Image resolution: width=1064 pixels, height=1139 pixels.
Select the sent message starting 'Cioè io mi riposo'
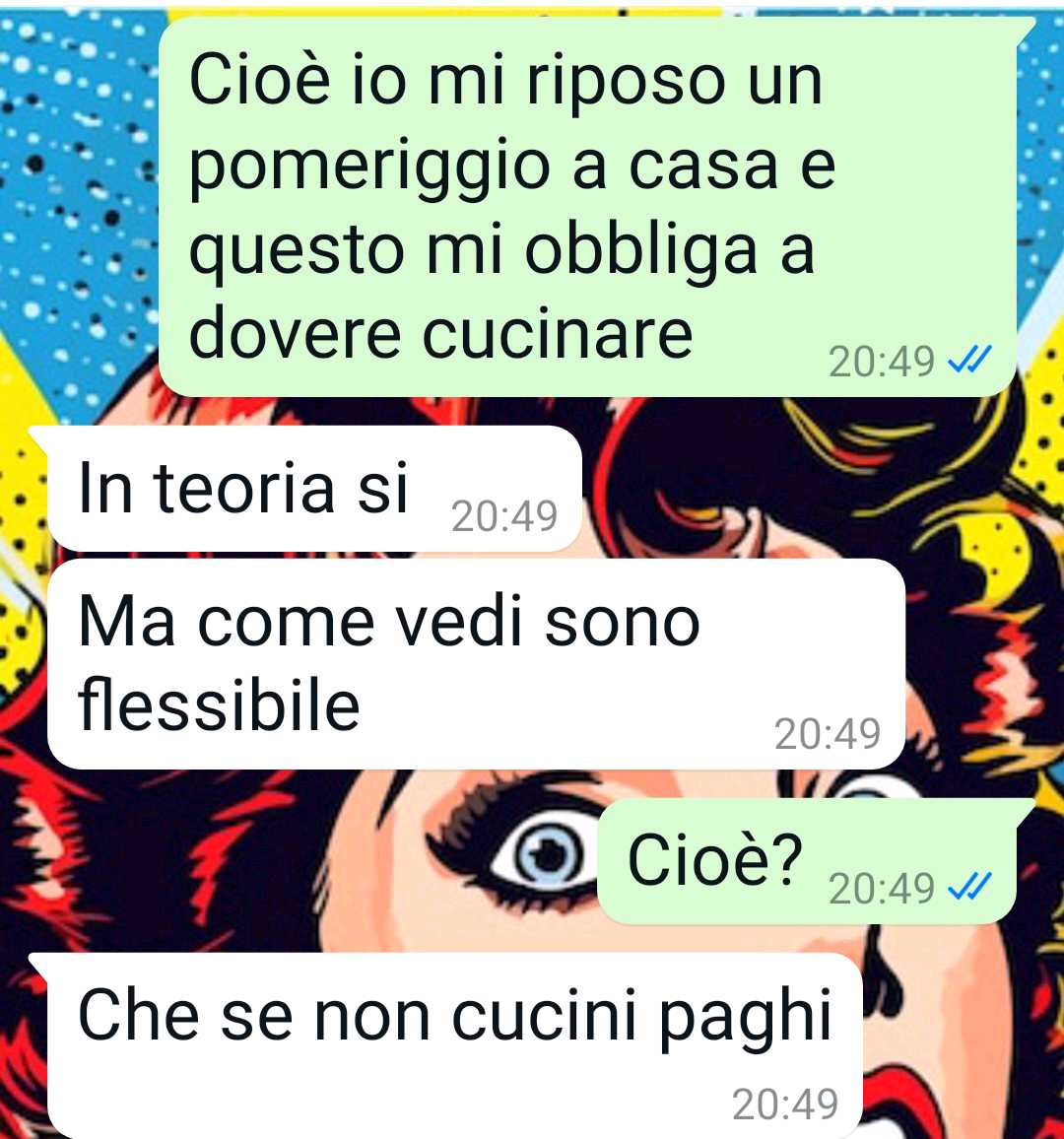point(588,207)
